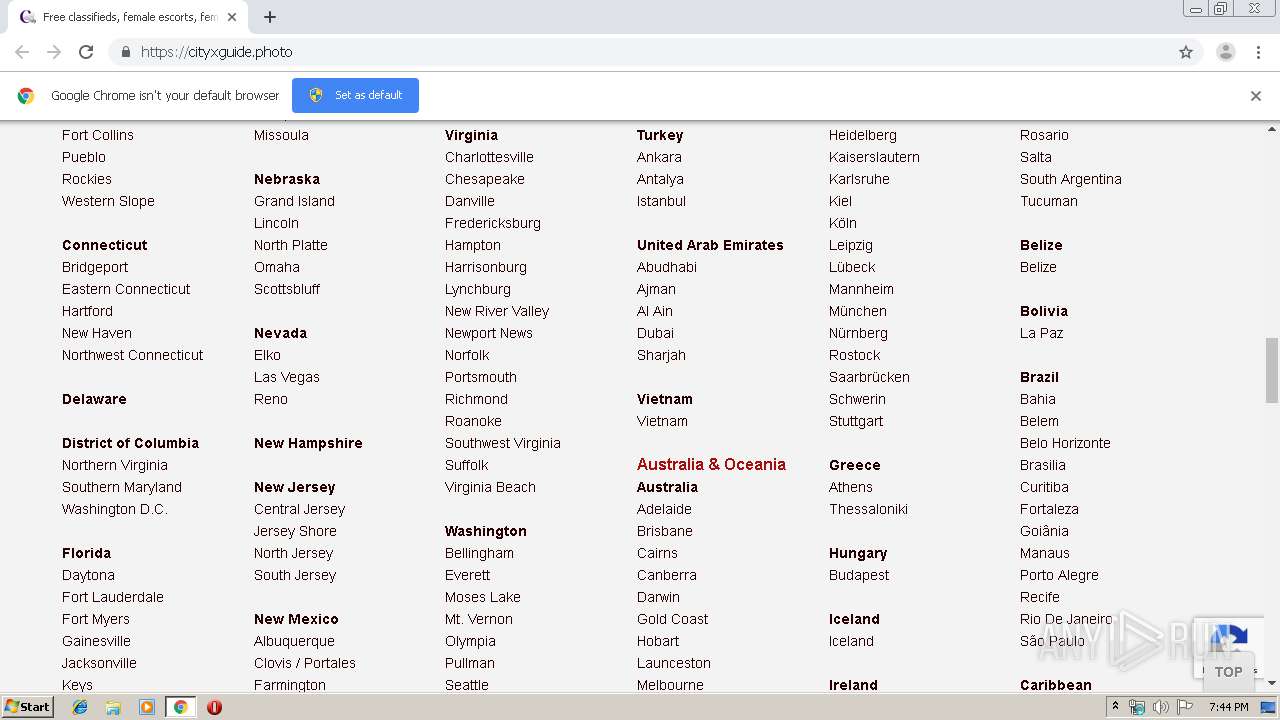The height and width of the screenshot is (720, 1280).
Task: Open the Rio De Janeiro link
Action: click(x=1066, y=619)
